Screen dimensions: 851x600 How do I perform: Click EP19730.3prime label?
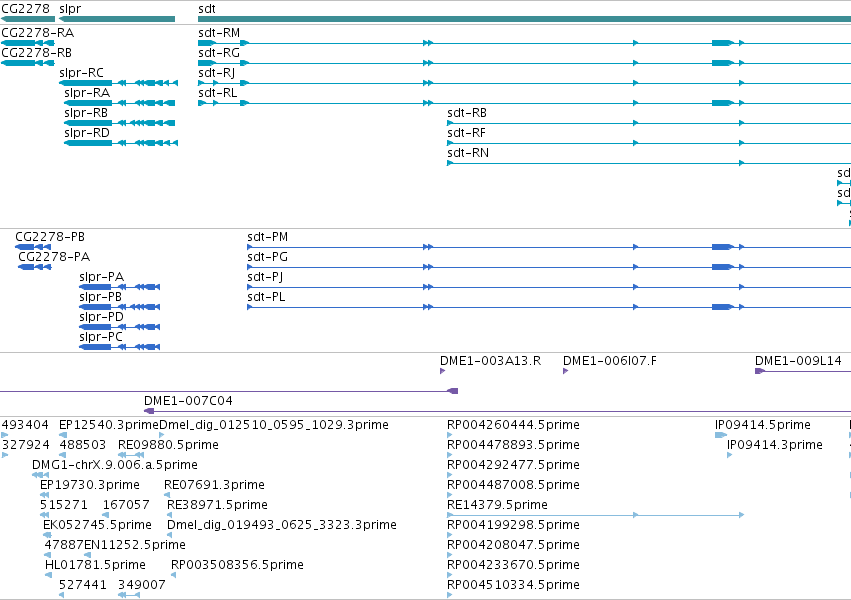pyautogui.click(x=90, y=485)
